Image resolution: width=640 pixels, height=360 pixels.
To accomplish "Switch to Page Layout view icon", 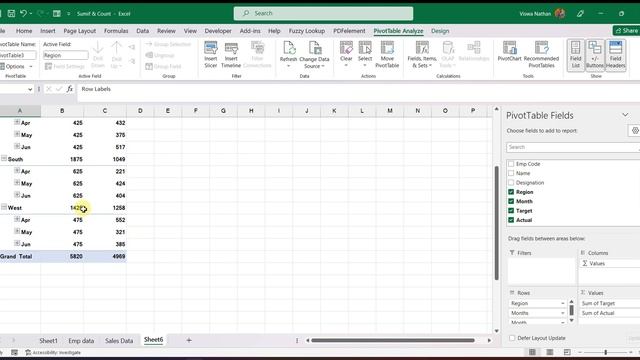I will click(x=550, y=352).
